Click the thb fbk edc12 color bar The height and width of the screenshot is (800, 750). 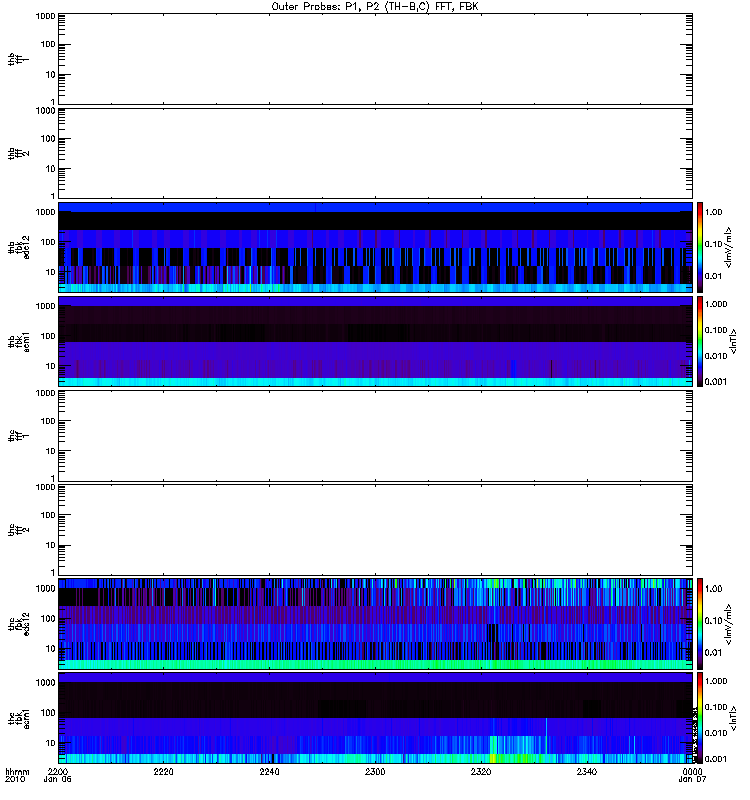[x=700, y=247]
